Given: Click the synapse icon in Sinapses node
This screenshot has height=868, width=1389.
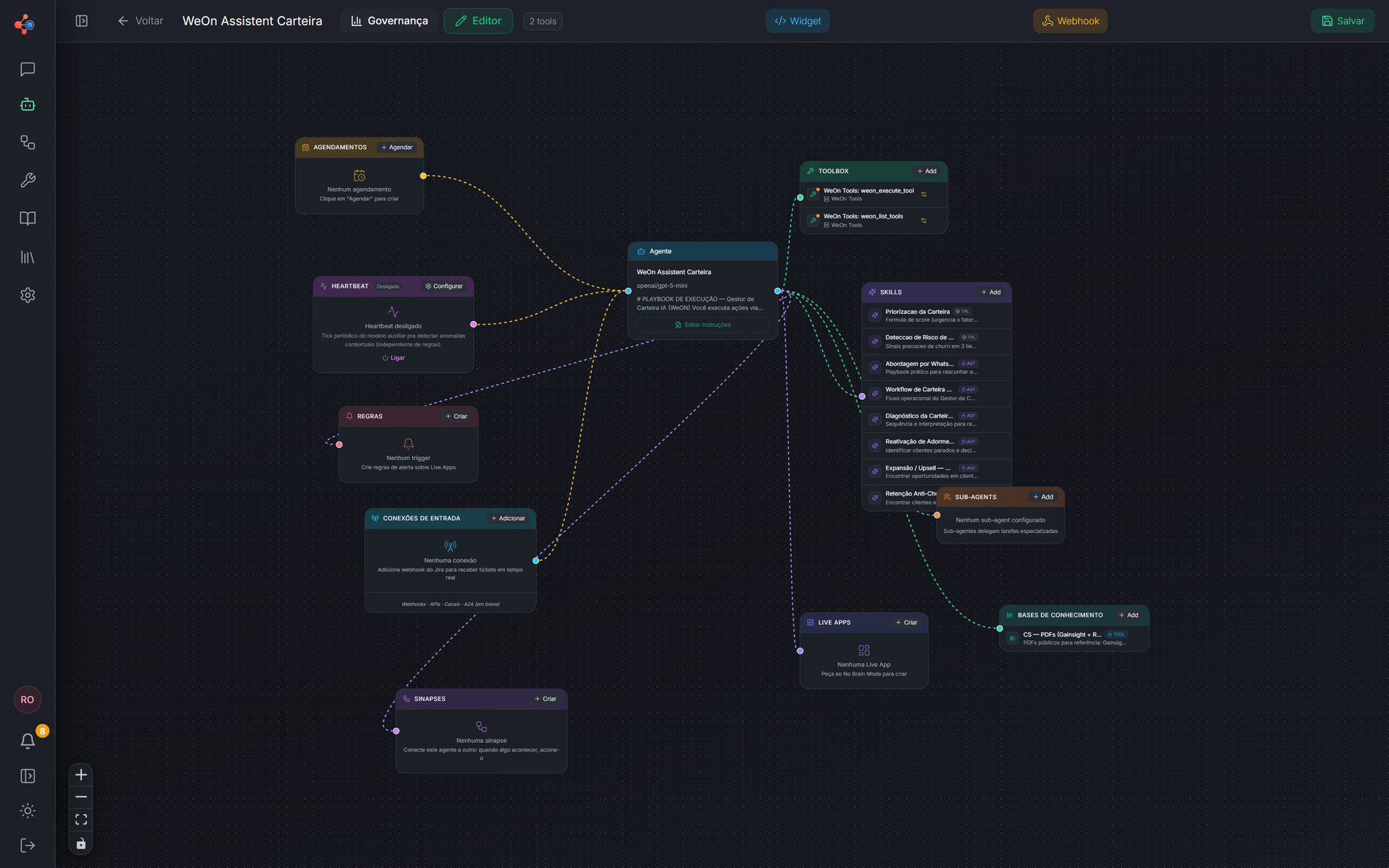Looking at the screenshot, I should point(481,726).
